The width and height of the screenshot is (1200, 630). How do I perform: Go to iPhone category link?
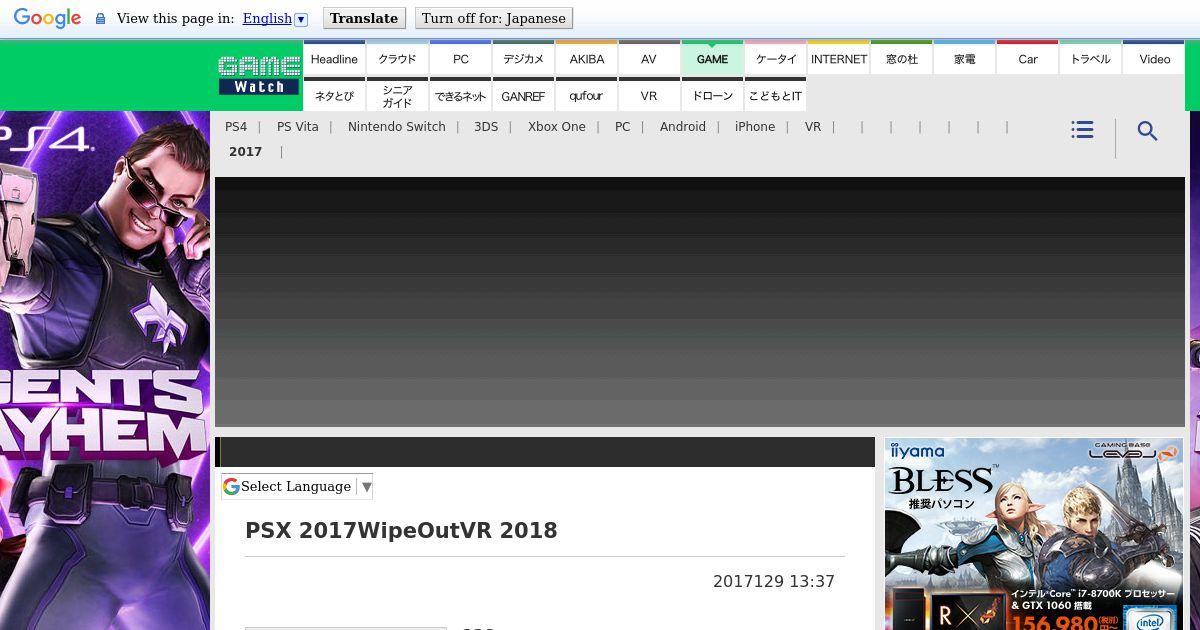pos(755,127)
